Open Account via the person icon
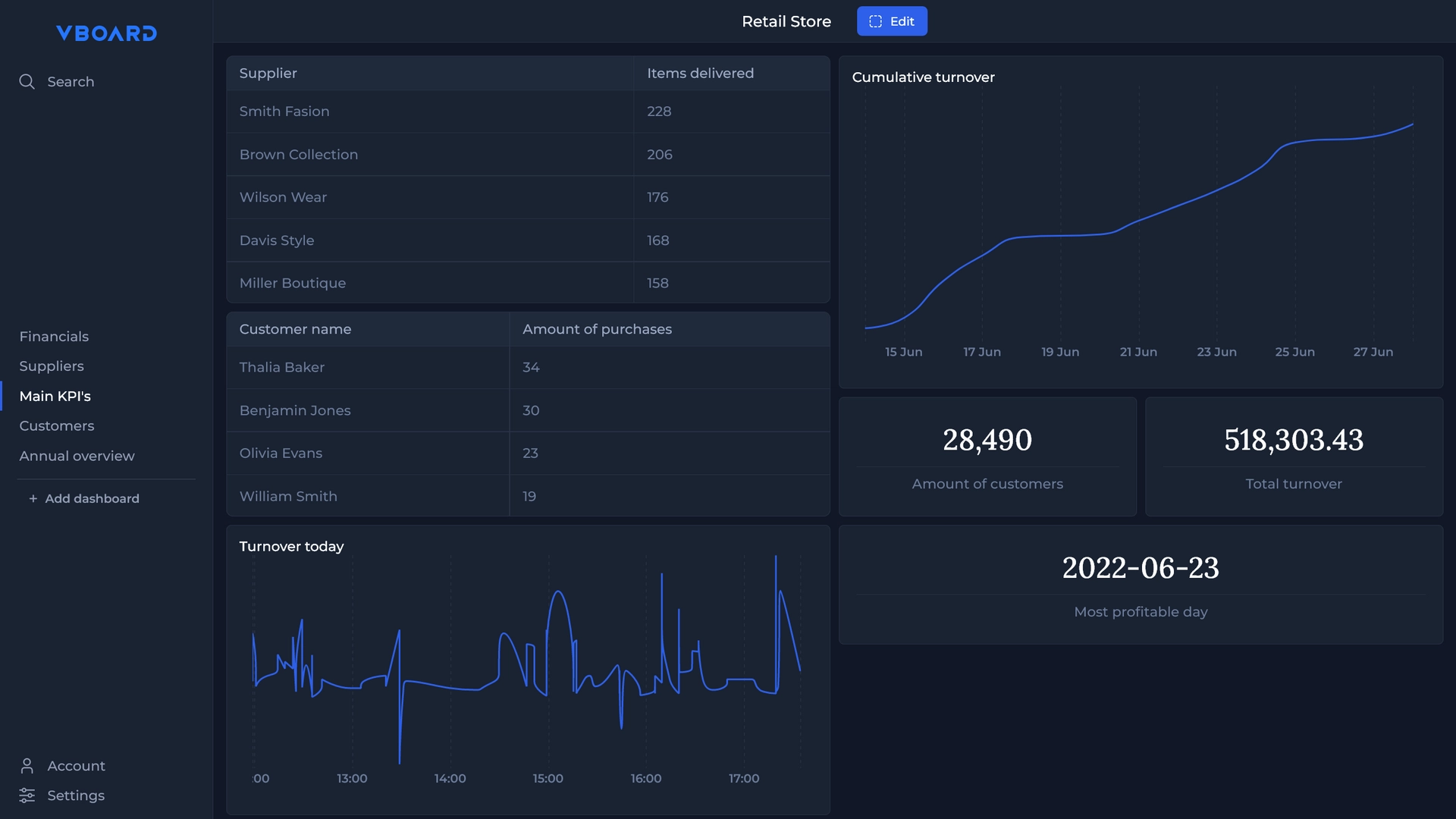 pos(27,766)
